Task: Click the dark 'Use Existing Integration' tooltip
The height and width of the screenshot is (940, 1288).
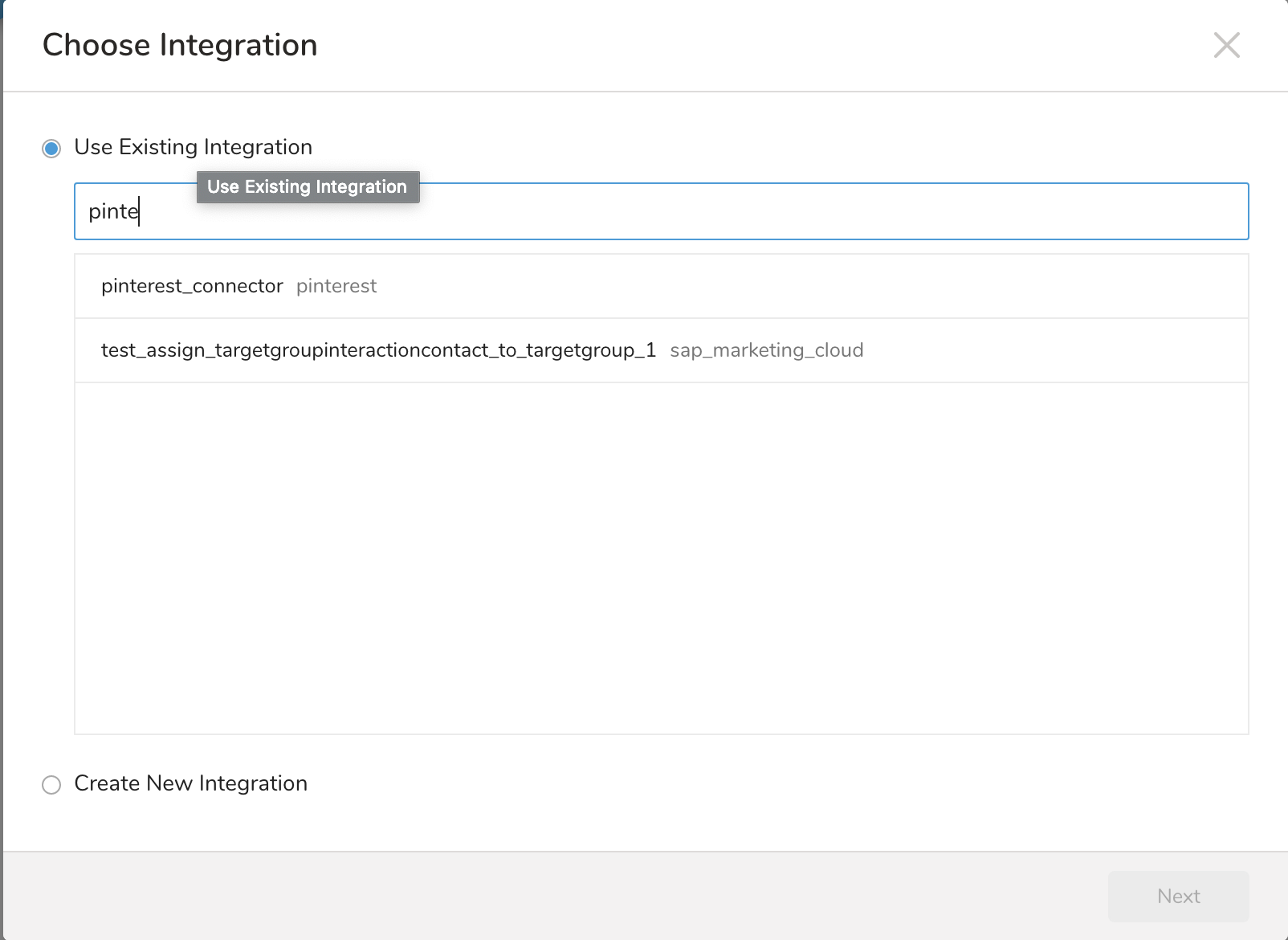Action: 308,187
